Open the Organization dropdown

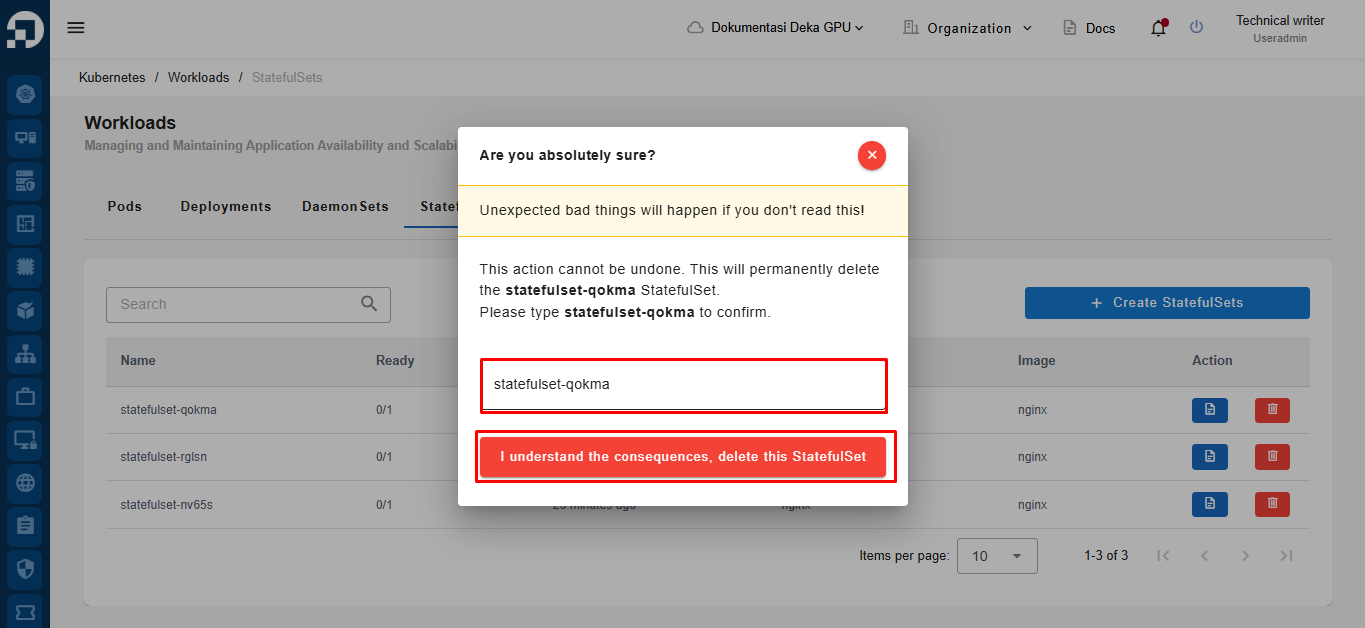967,28
